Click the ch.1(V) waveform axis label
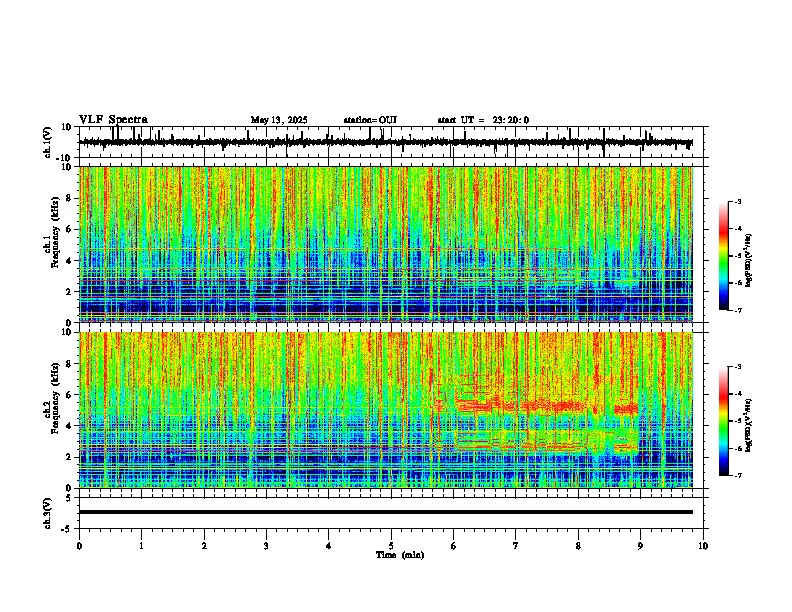The height and width of the screenshot is (612, 792). (48, 142)
